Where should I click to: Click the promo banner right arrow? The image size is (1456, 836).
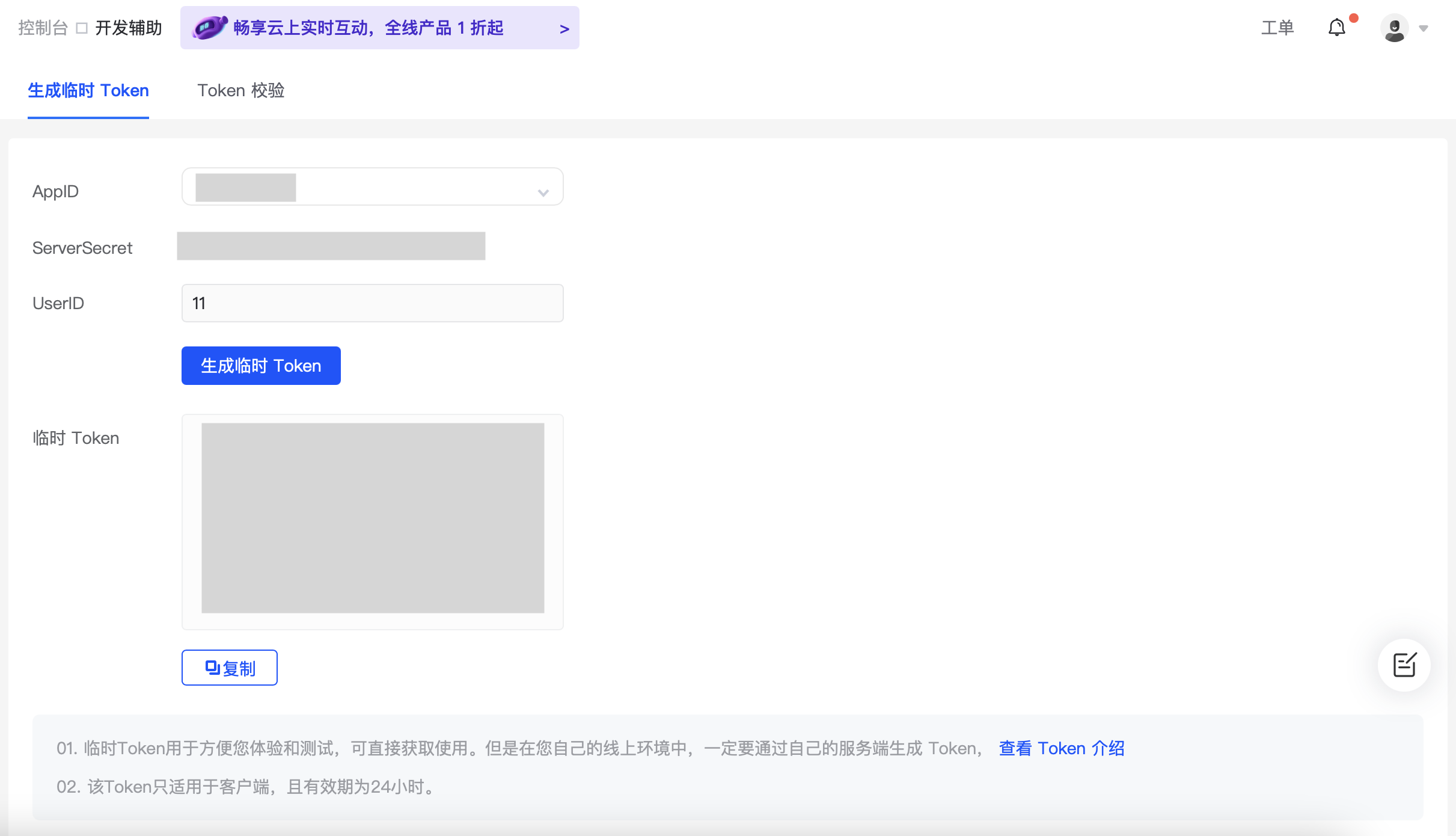click(x=564, y=29)
